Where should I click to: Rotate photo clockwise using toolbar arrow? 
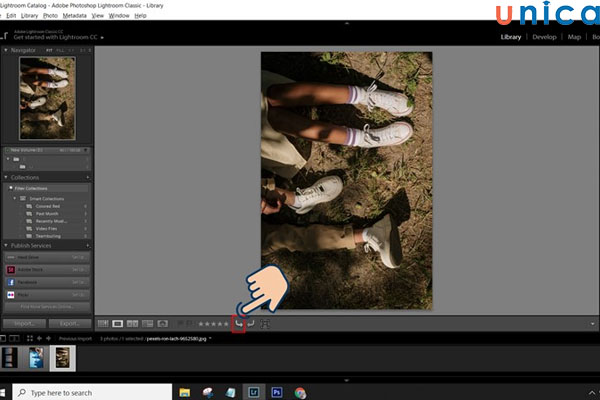251,324
